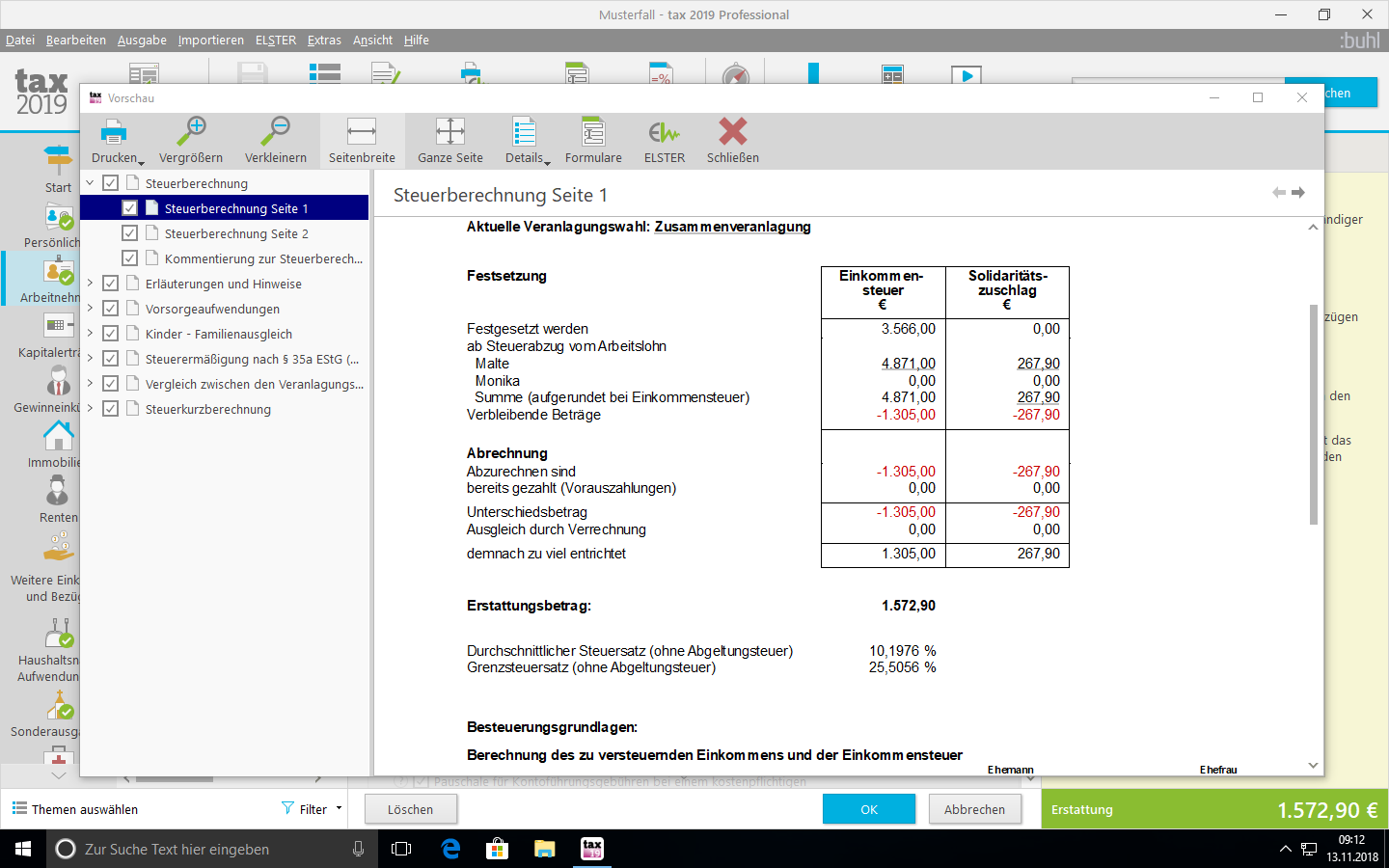This screenshot has width=1389, height=868.
Task: Uncheck Steuerkurzberechnung checkbox
Action: [111, 409]
